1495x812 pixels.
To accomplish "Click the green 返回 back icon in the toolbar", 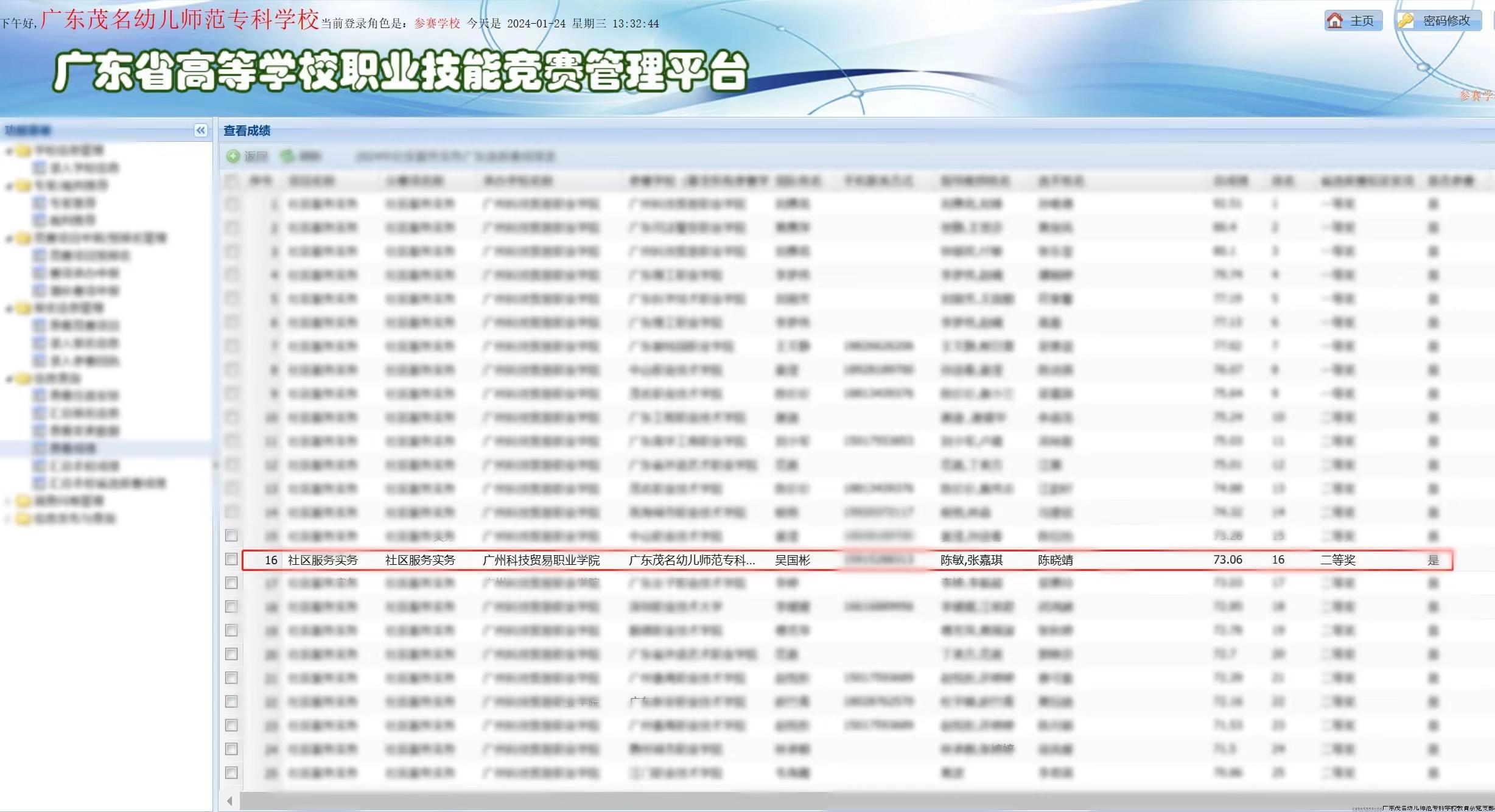I will point(233,156).
